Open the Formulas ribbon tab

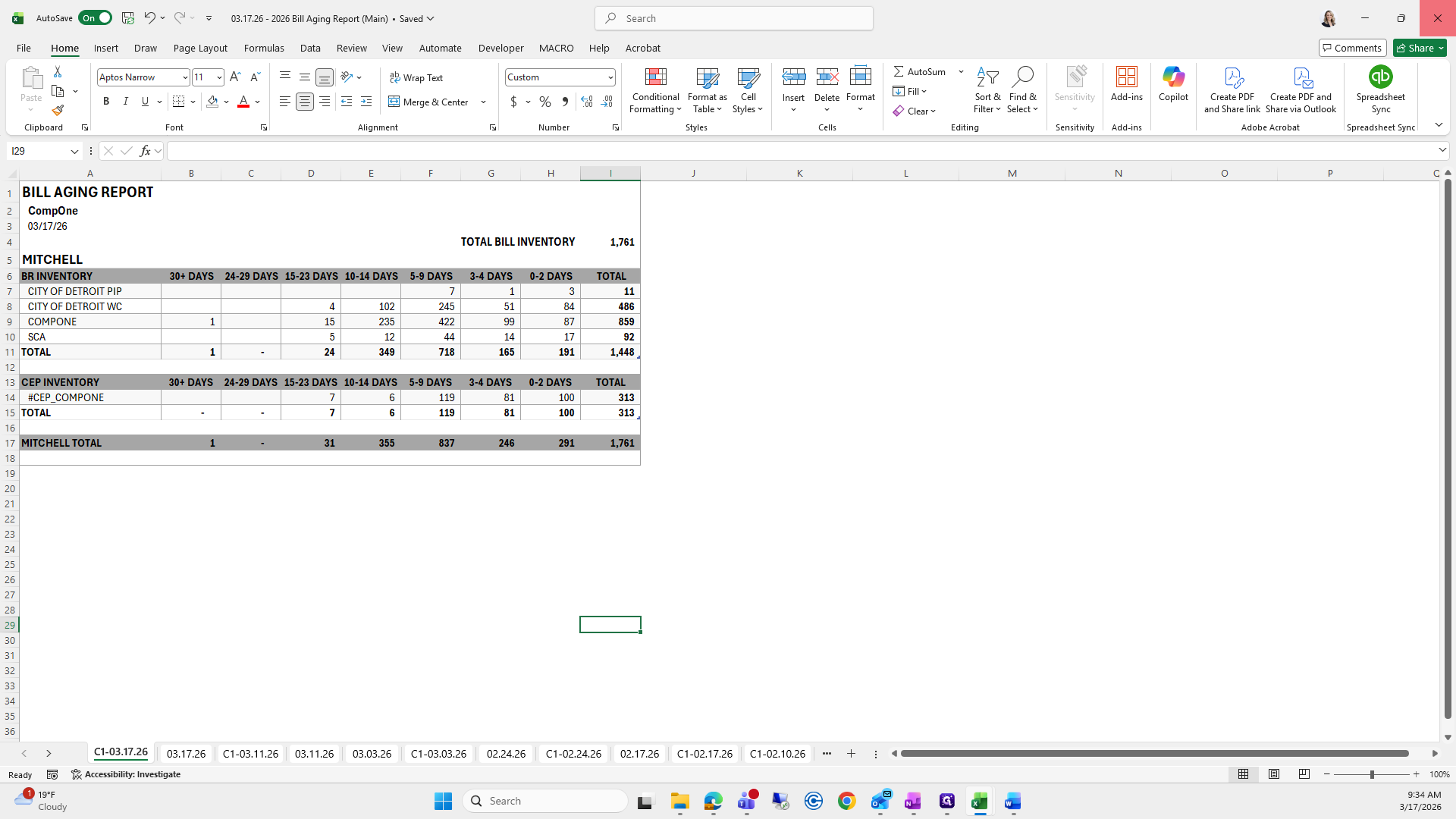[264, 48]
